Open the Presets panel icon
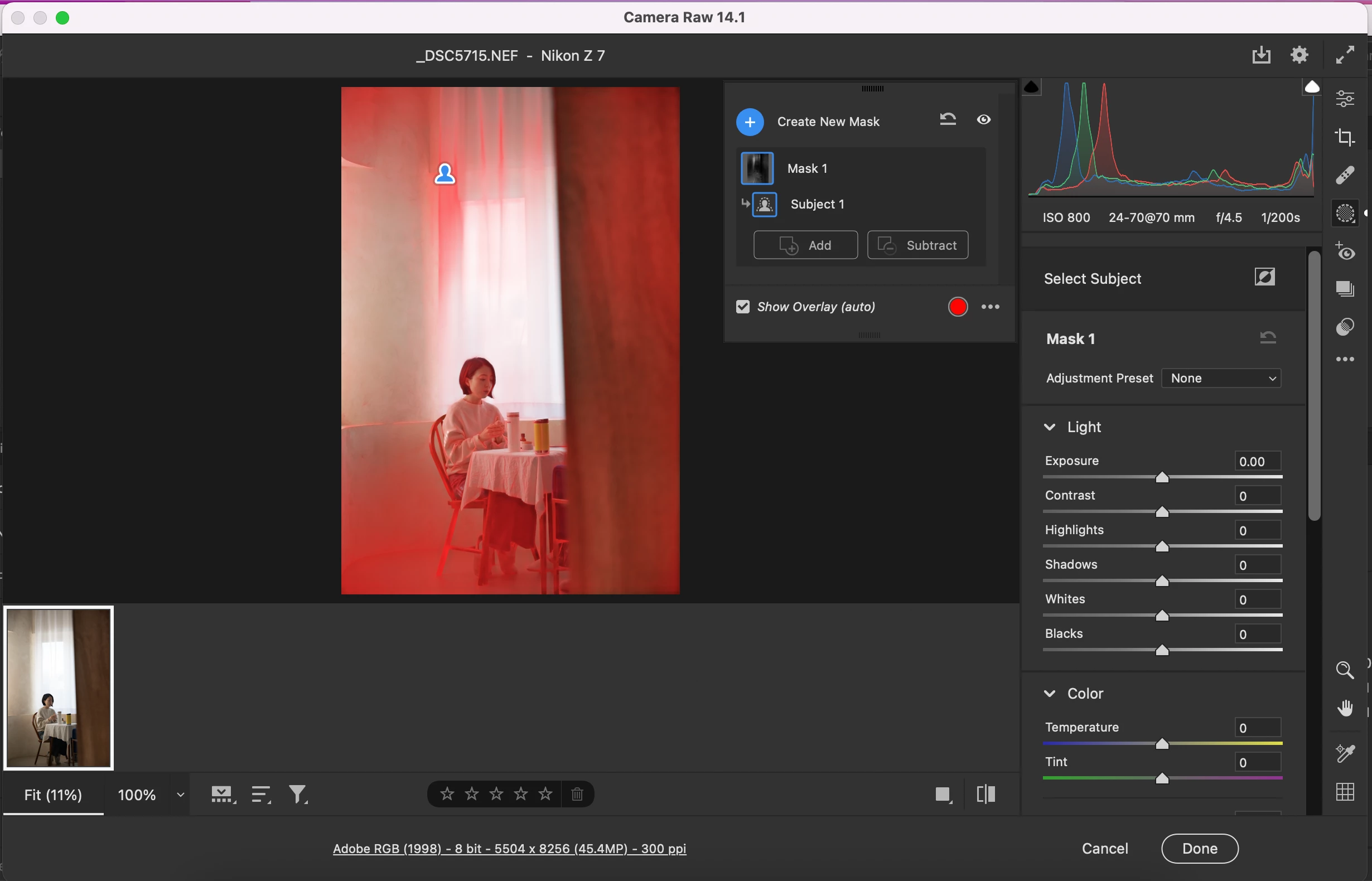Image resolution: width=1372 pixels, height=881 pixels. tap(1345, 327)
